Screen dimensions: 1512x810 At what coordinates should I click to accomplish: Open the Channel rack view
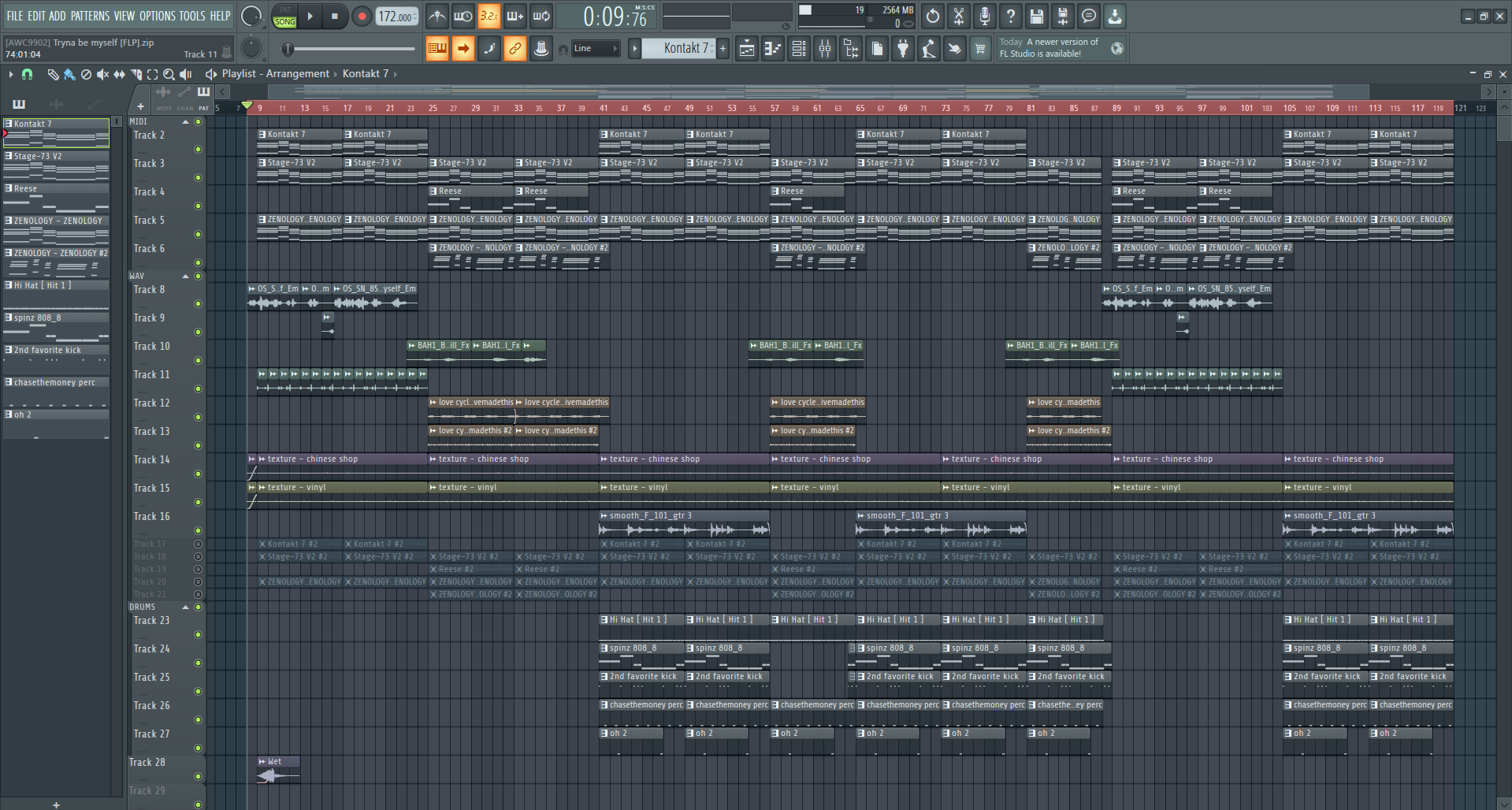pos(799,49)
